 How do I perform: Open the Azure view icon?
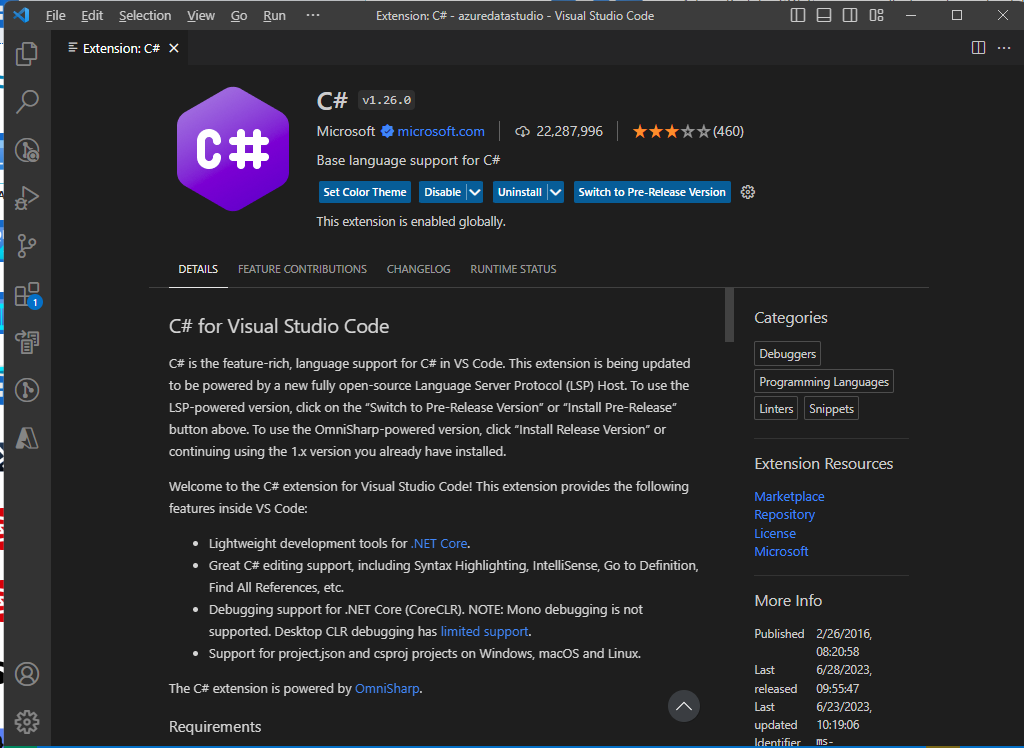[x=27, y=436]
